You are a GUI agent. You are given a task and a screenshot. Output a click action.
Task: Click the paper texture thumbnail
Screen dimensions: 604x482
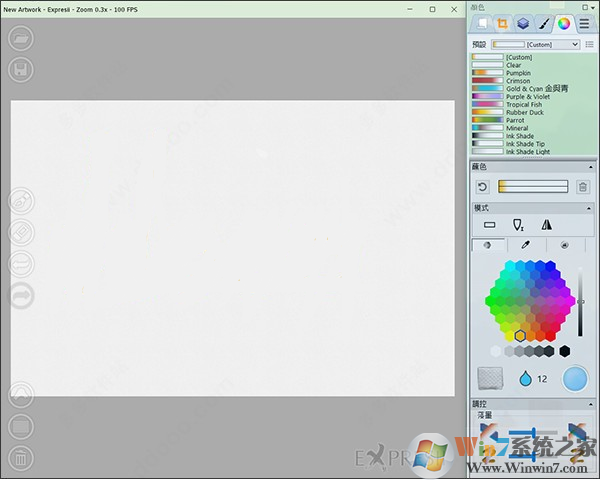tap(490, 379)
